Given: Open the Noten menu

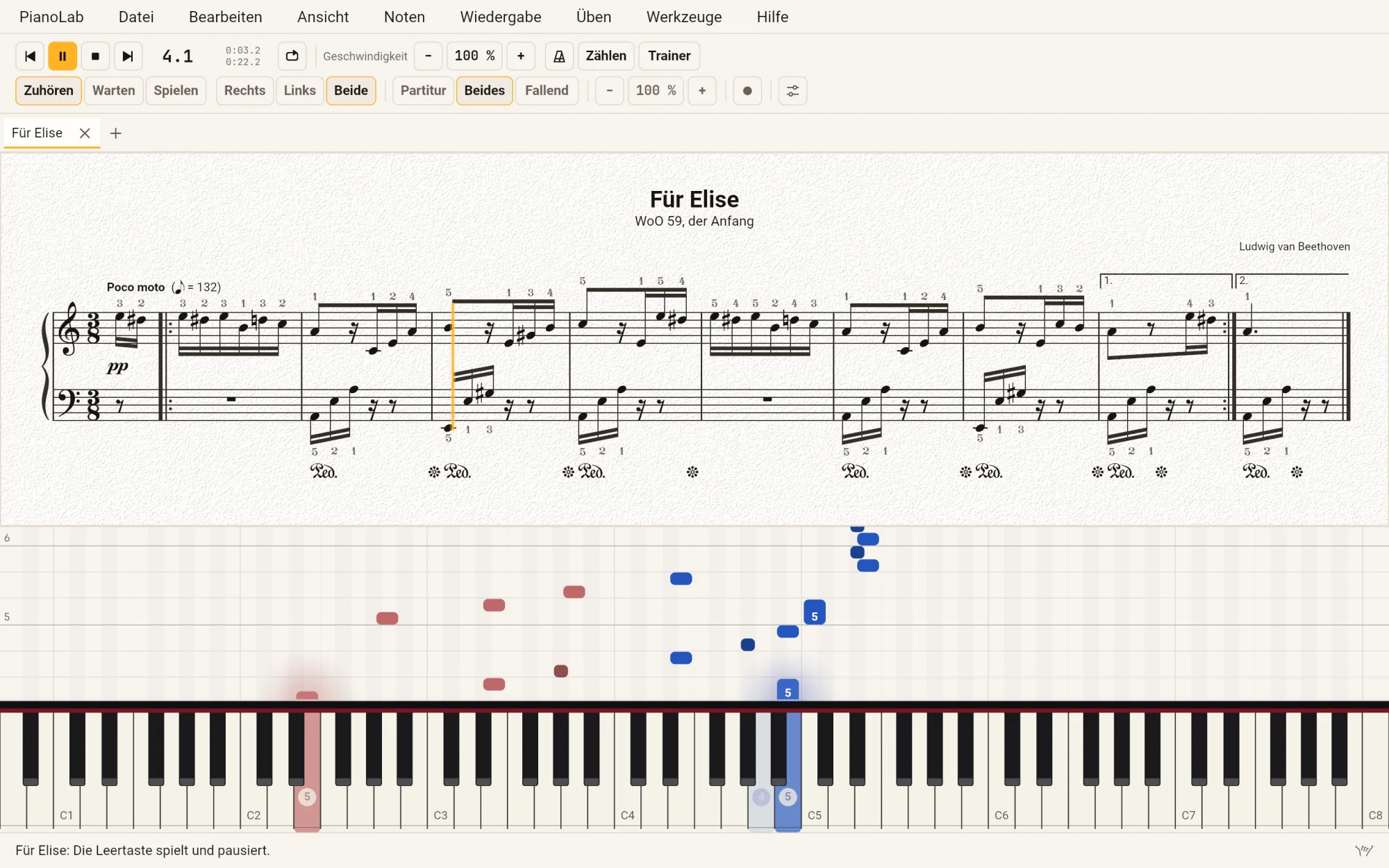Looking at the screenshot, I should pyautogui.click(x=404, y=17).
